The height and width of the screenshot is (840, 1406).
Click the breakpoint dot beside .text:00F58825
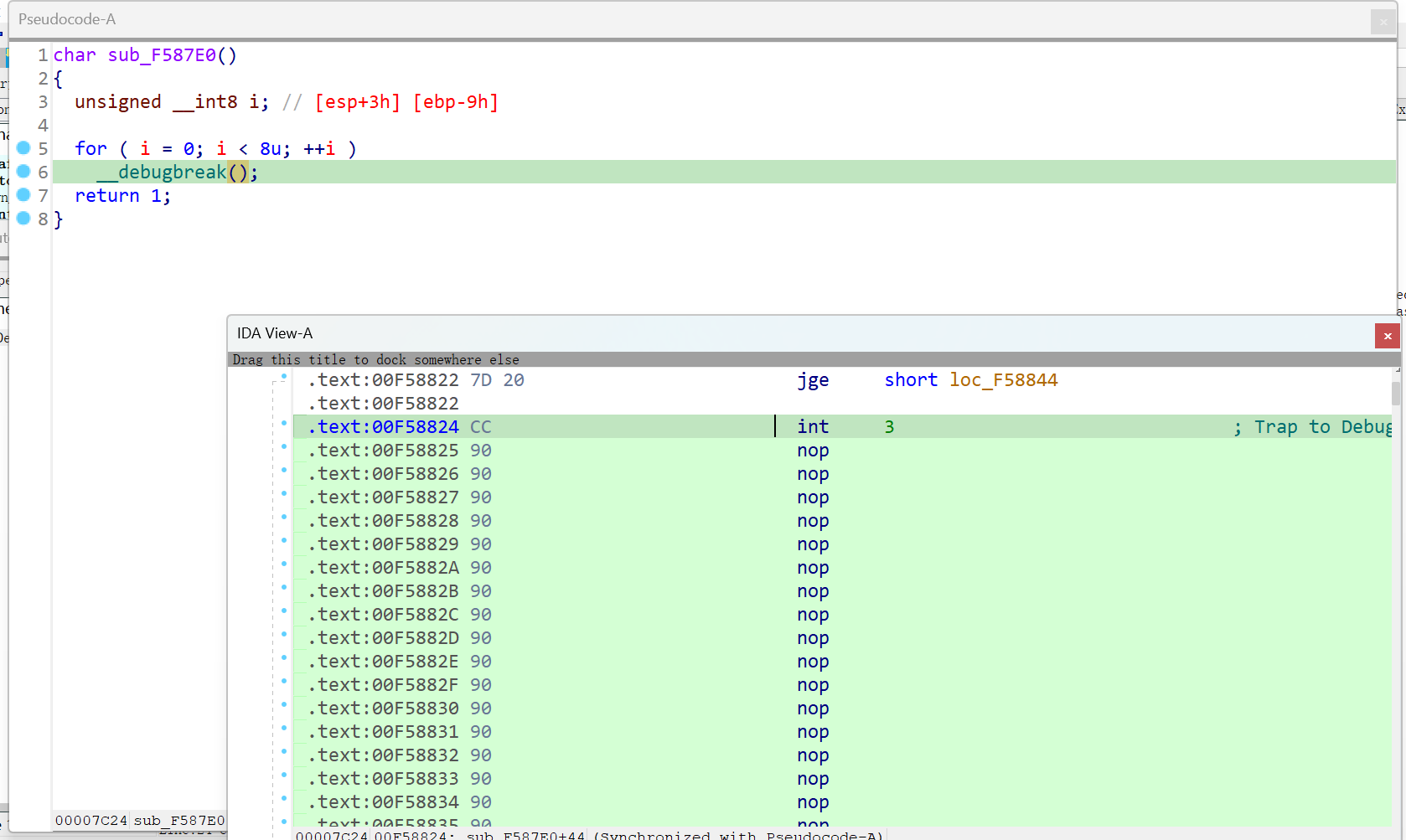[284, 447]
